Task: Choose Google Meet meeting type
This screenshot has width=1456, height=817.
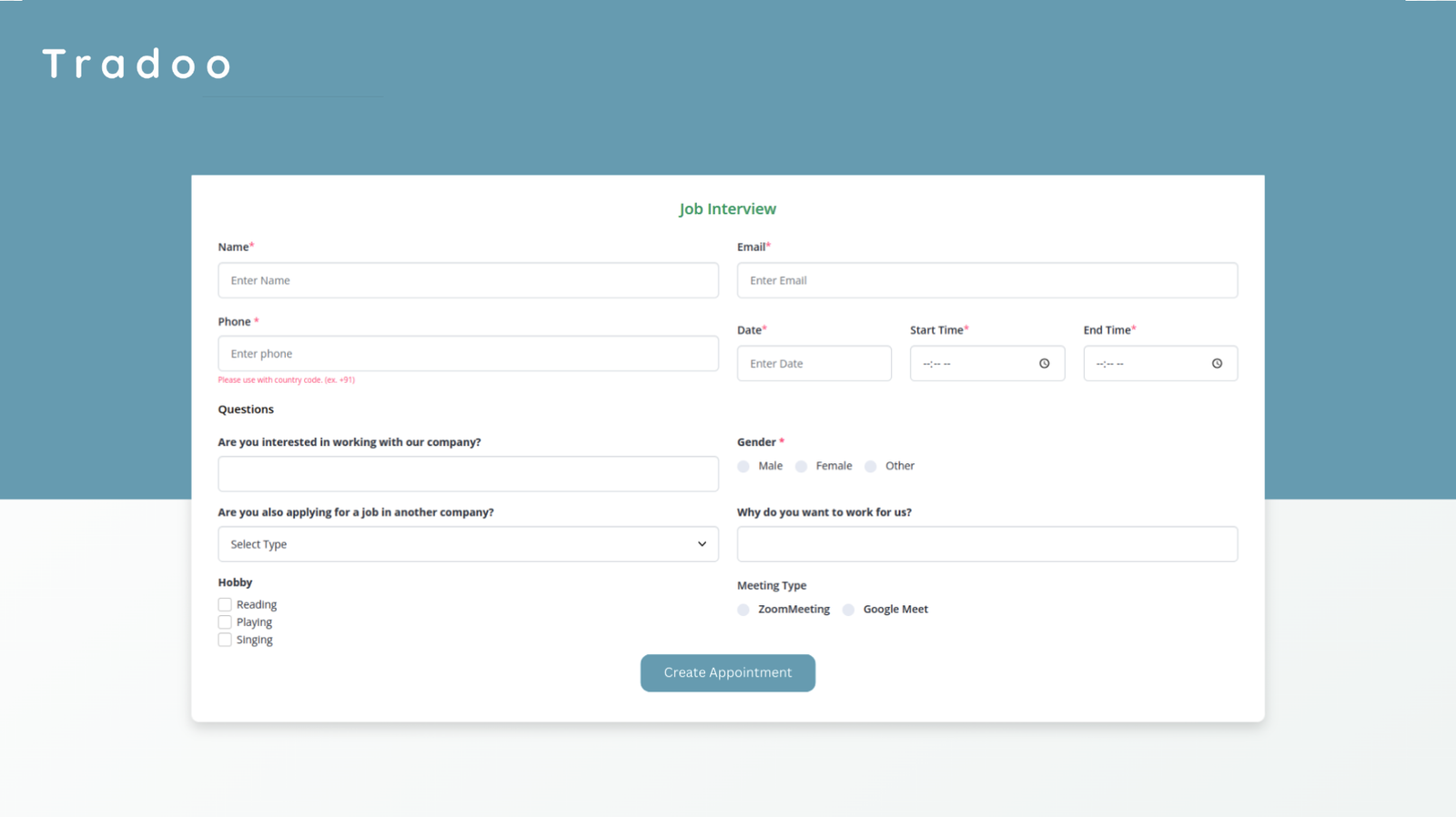Action: tap(849, 610)
